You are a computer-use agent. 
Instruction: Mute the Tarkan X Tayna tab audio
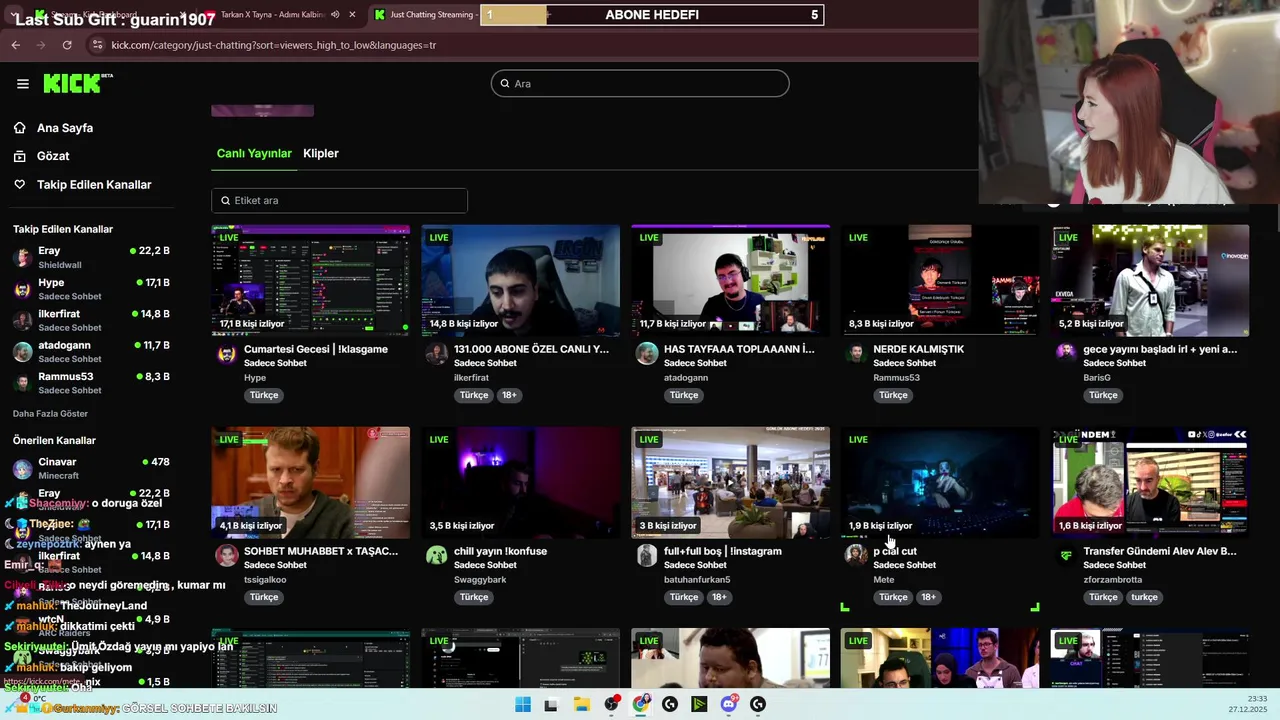pos(335,15)
